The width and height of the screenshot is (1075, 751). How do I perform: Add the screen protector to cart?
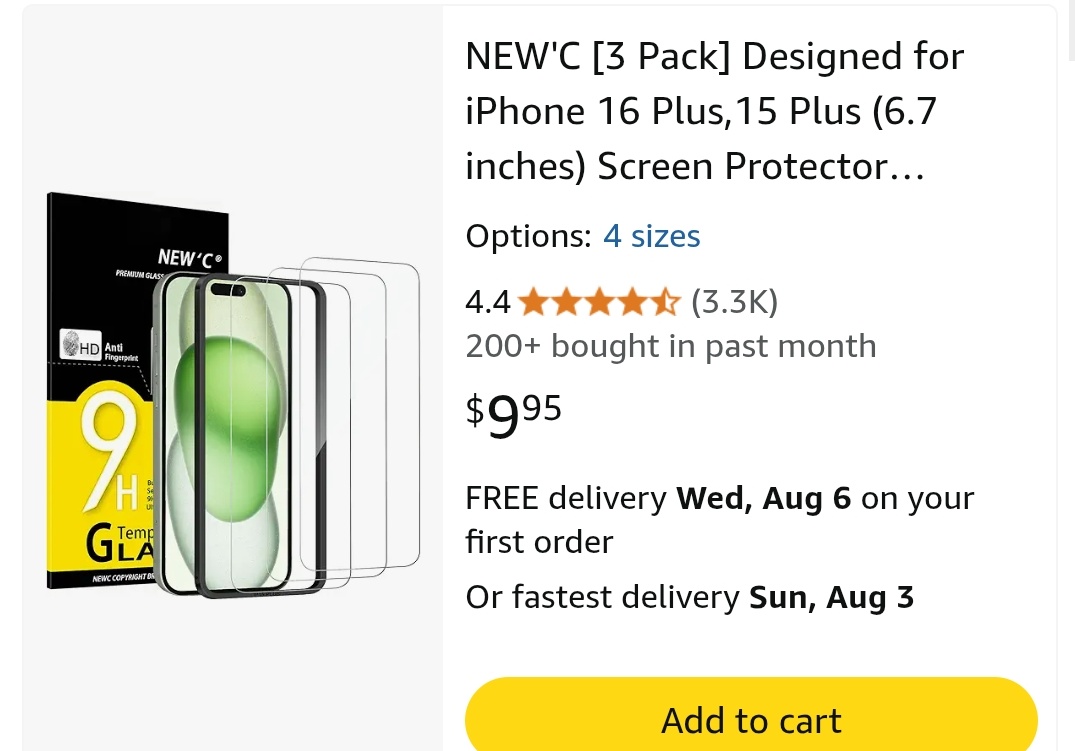[751, 717]
